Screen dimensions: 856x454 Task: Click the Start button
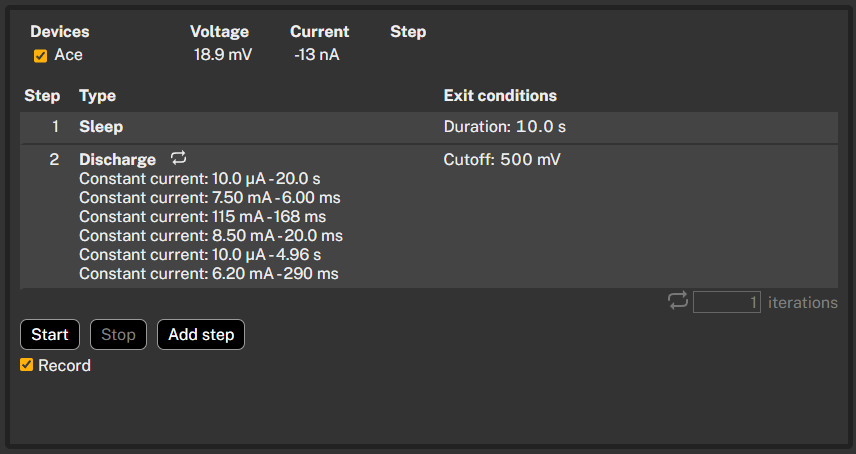click(50, 334)
